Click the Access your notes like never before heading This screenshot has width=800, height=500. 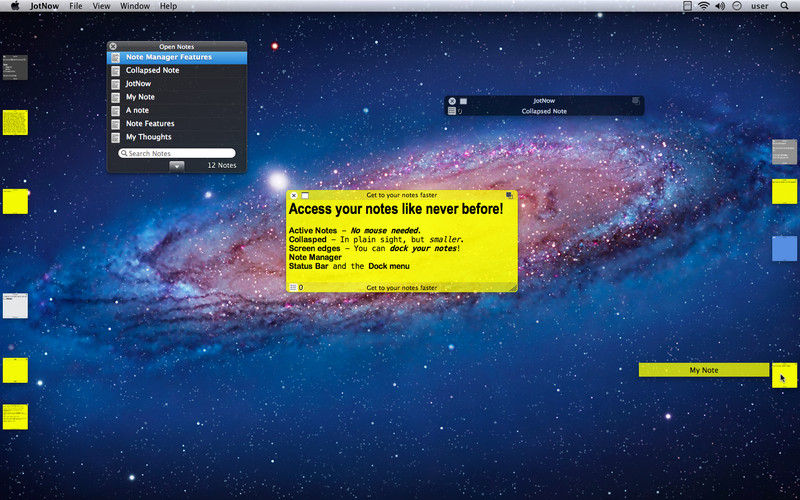(396, 209)
